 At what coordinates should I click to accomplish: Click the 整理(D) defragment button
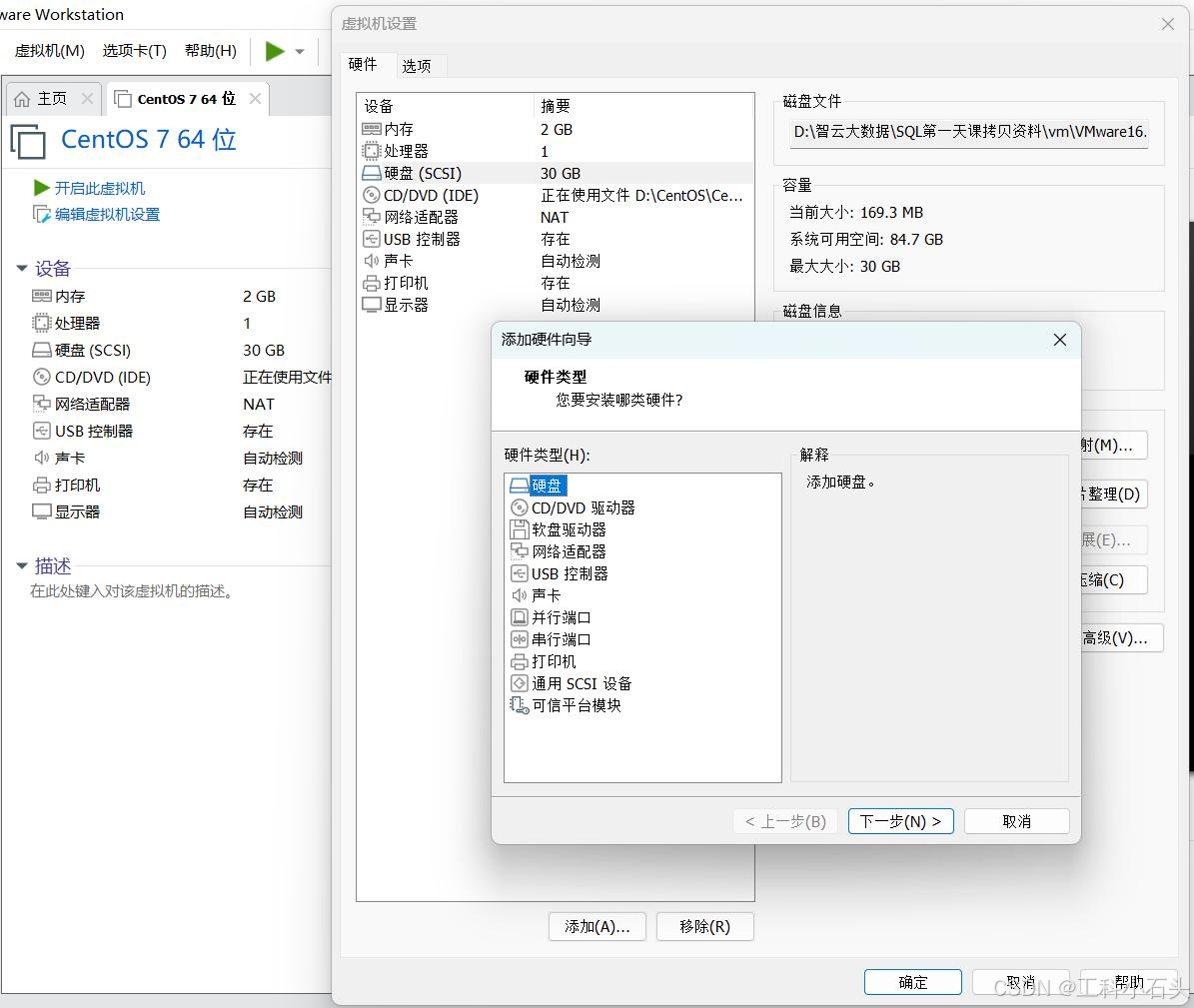tap(1113, 495)
